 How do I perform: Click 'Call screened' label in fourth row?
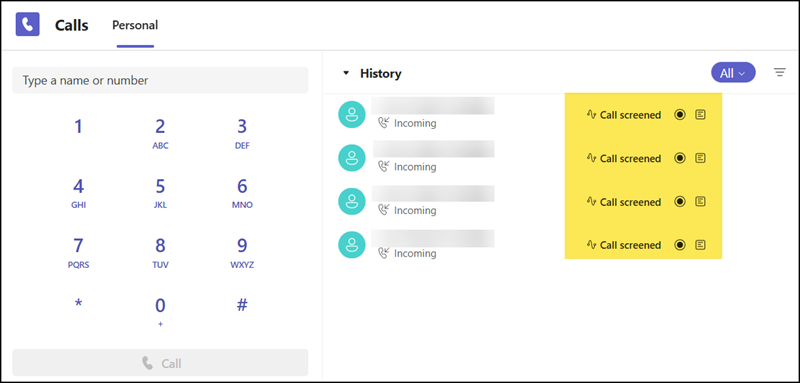[x=630, y=245]
